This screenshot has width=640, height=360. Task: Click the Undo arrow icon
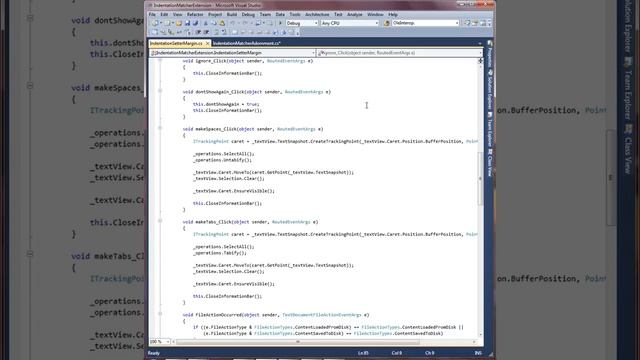pyautogui.click(x=233, y=23)
